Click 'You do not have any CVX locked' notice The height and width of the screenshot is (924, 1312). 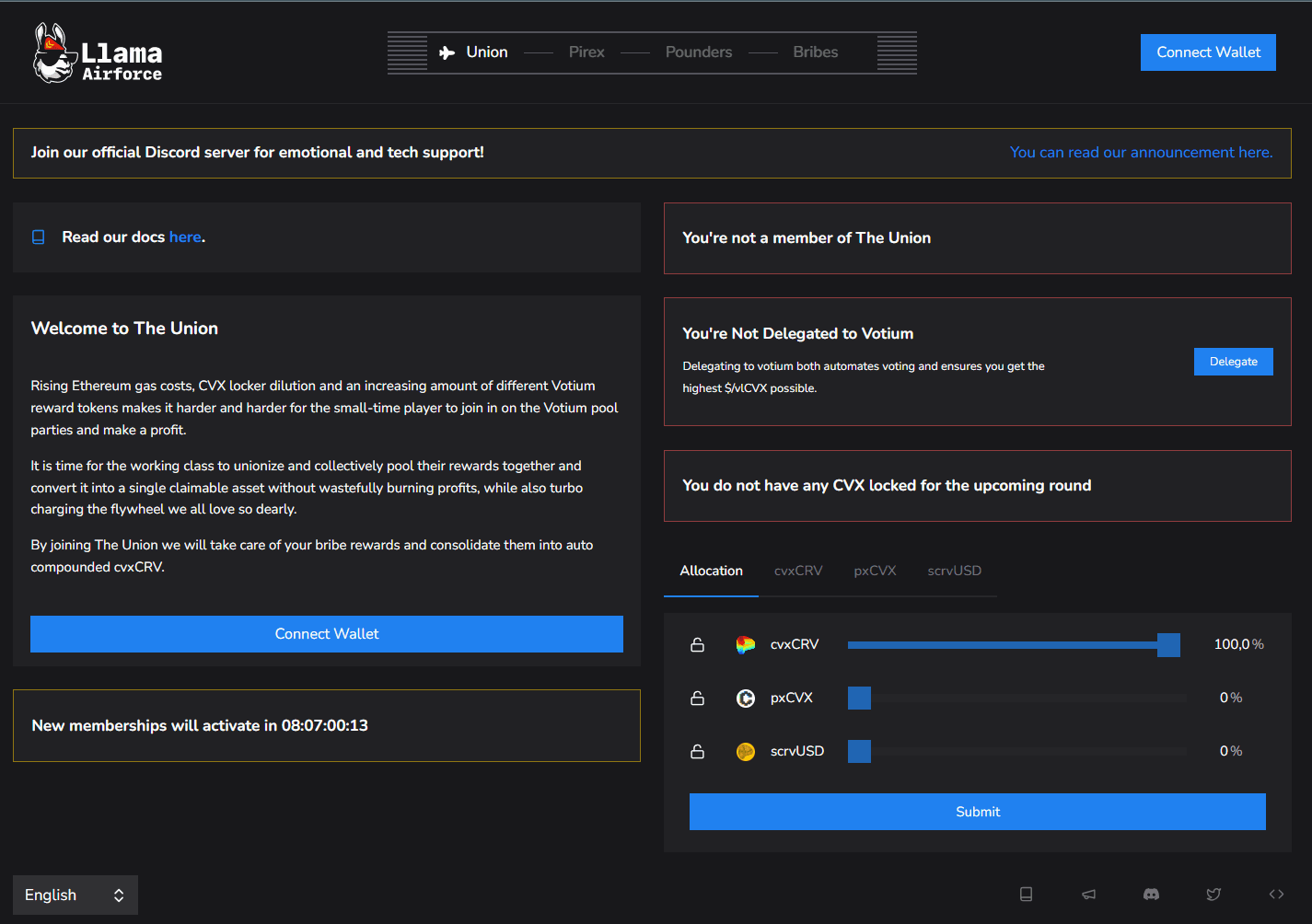click(x=887, y=486)
